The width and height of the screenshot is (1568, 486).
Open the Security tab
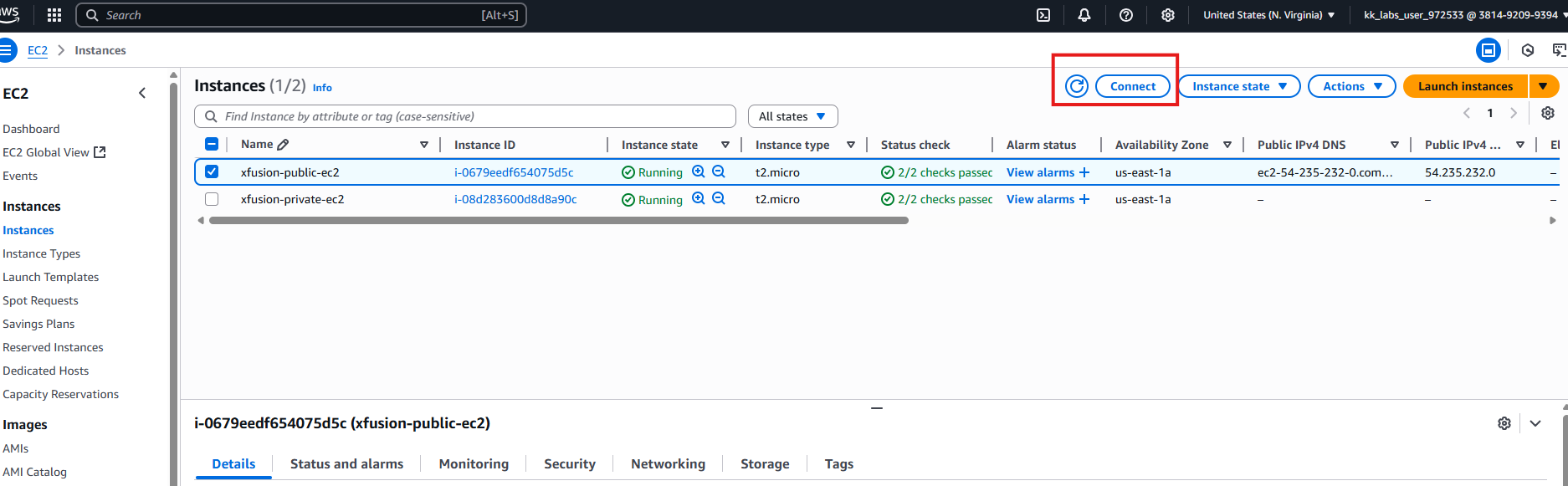tap(570, 464)
